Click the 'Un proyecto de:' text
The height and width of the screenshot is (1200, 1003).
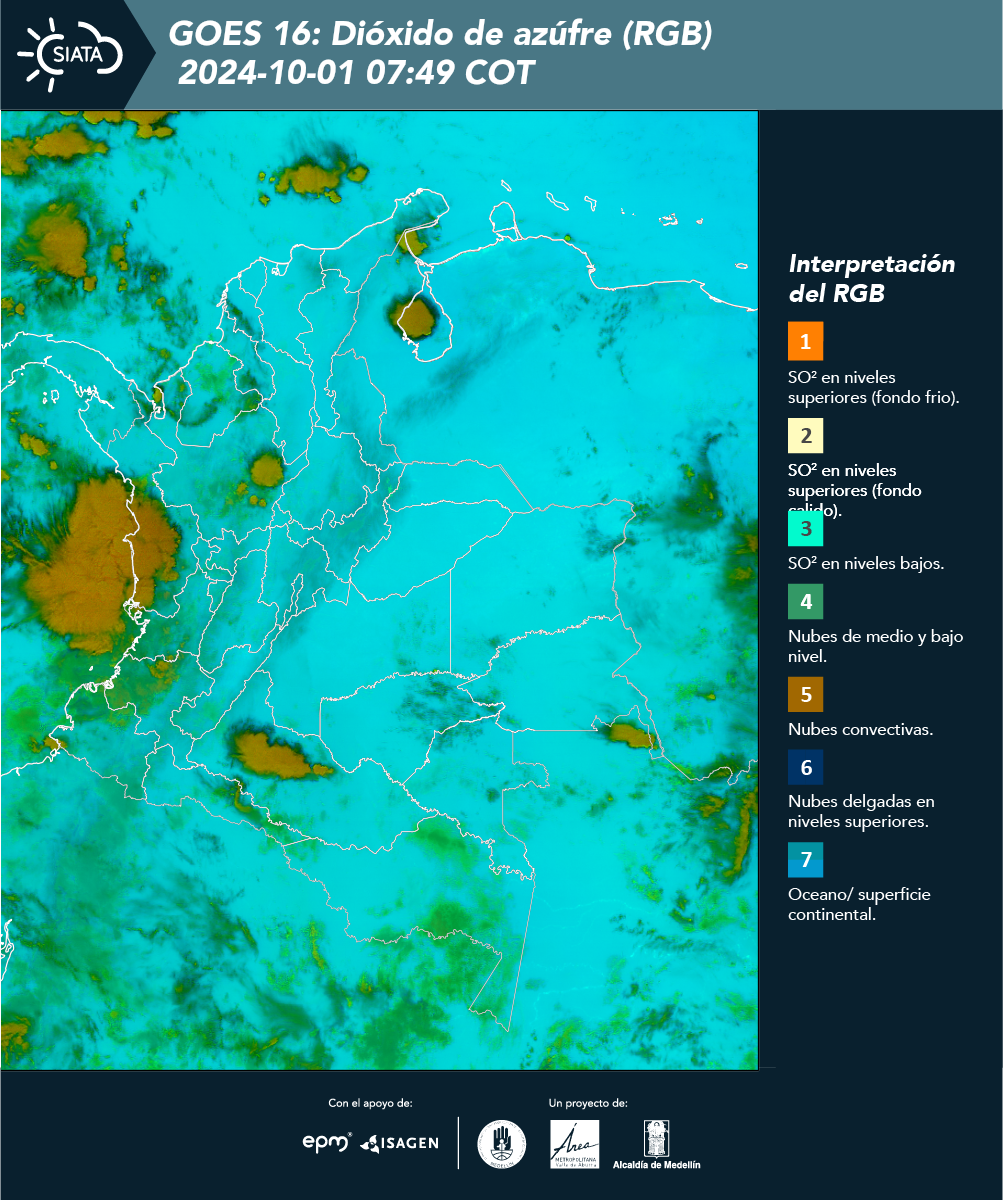[588, 1103]
